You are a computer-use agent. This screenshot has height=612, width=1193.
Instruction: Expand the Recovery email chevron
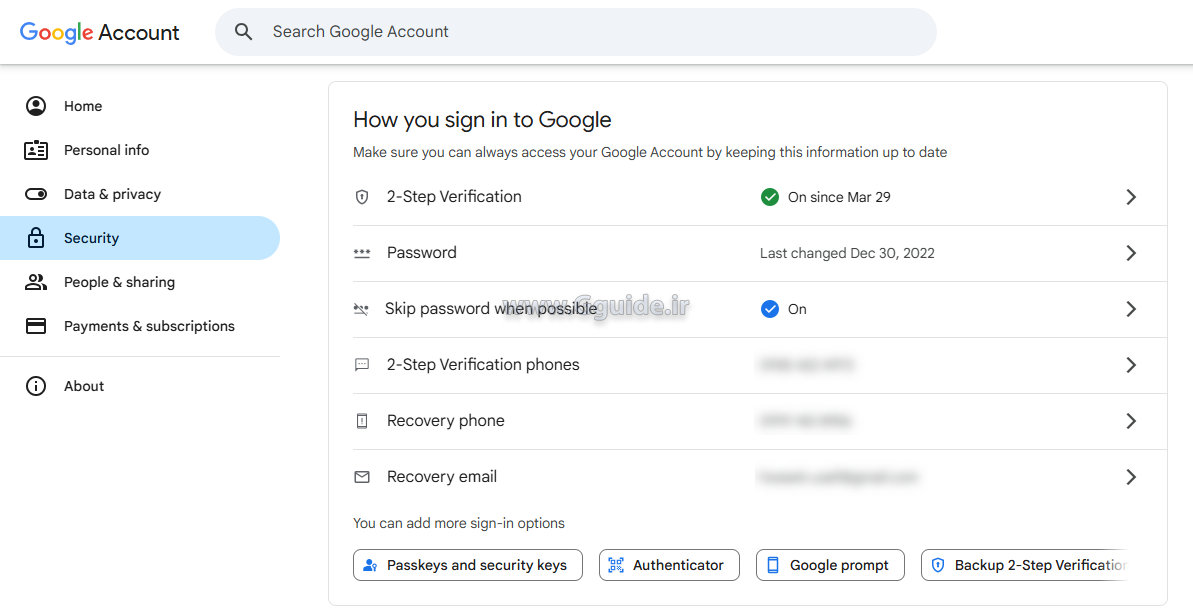coord(1131,477)
